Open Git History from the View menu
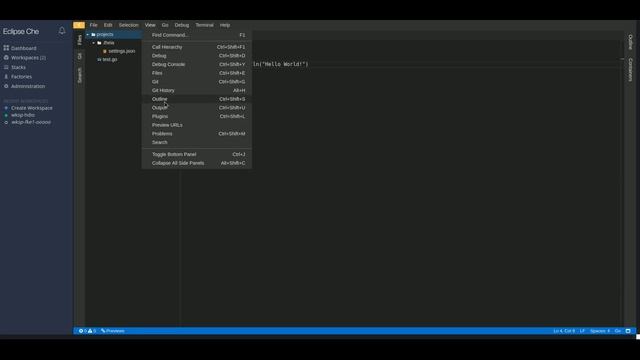 [x=197, y=90]
